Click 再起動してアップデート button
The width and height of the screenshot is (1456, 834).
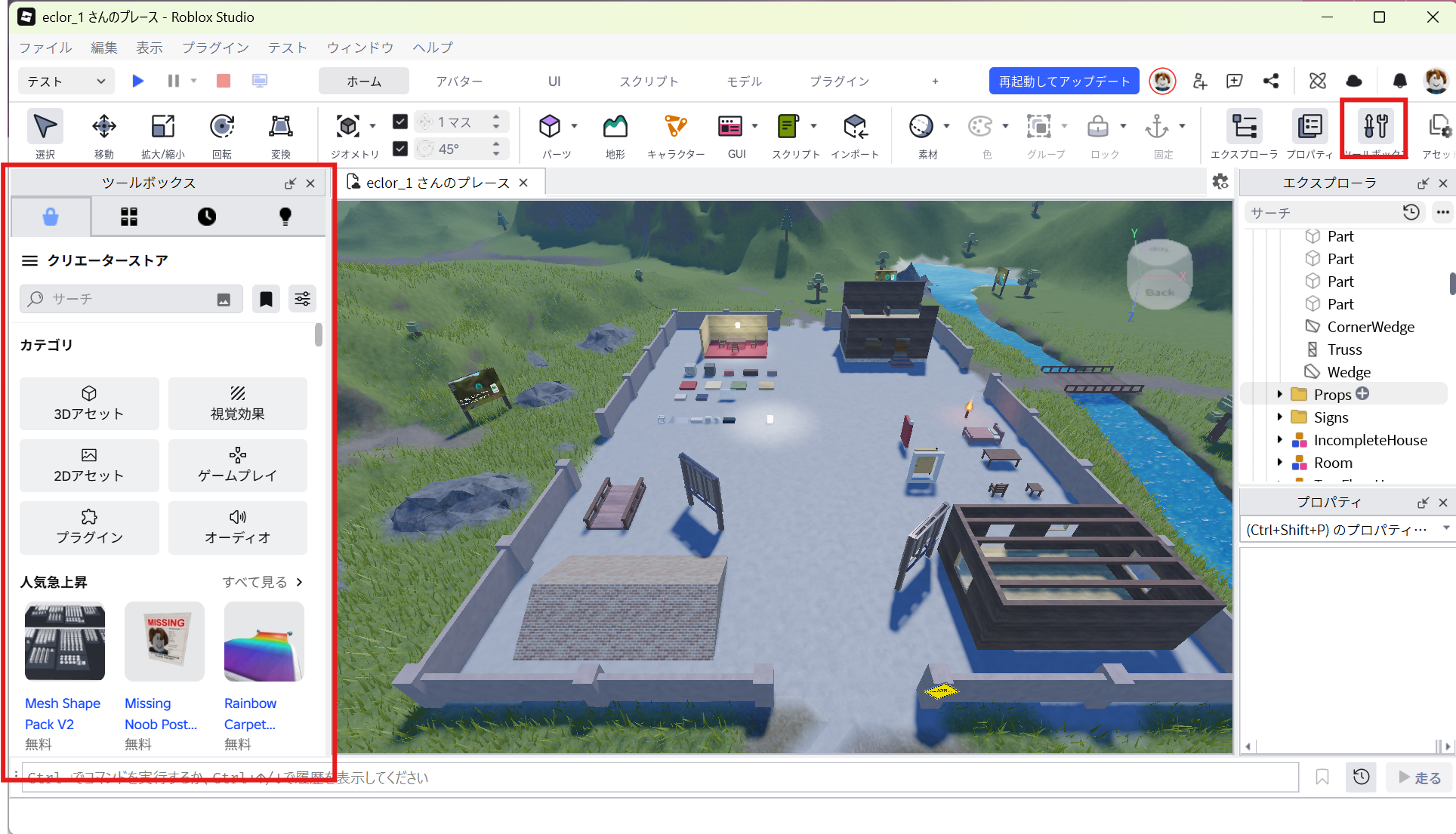tap(1064, 81)
